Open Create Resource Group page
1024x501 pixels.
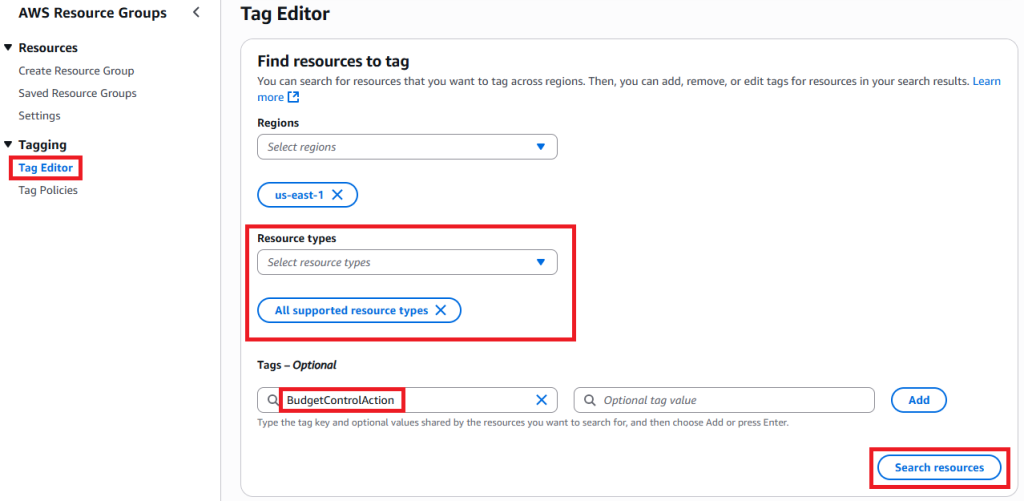[76, 71]
